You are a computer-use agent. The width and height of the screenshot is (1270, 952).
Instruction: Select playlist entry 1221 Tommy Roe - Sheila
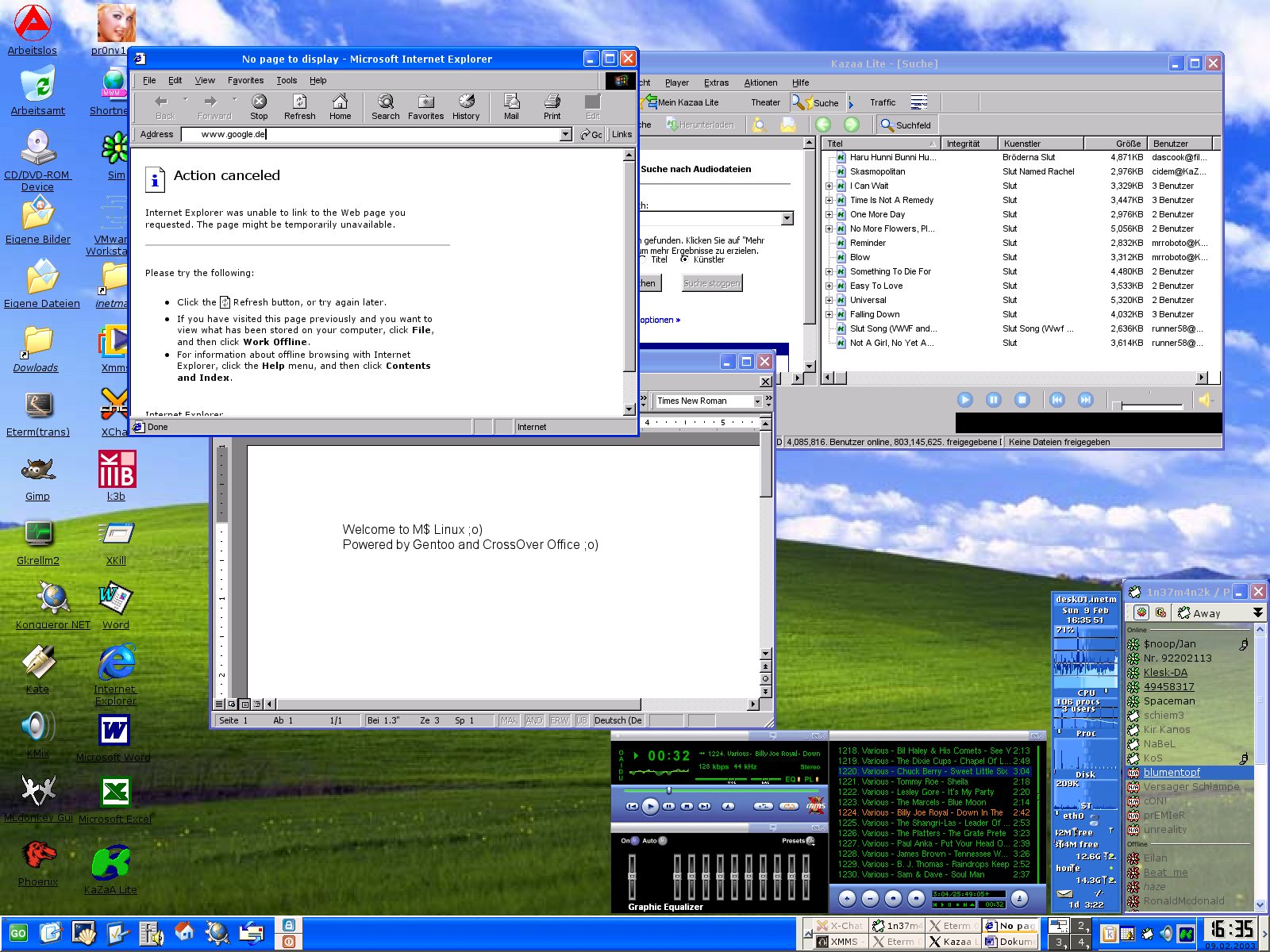[933, 781]
